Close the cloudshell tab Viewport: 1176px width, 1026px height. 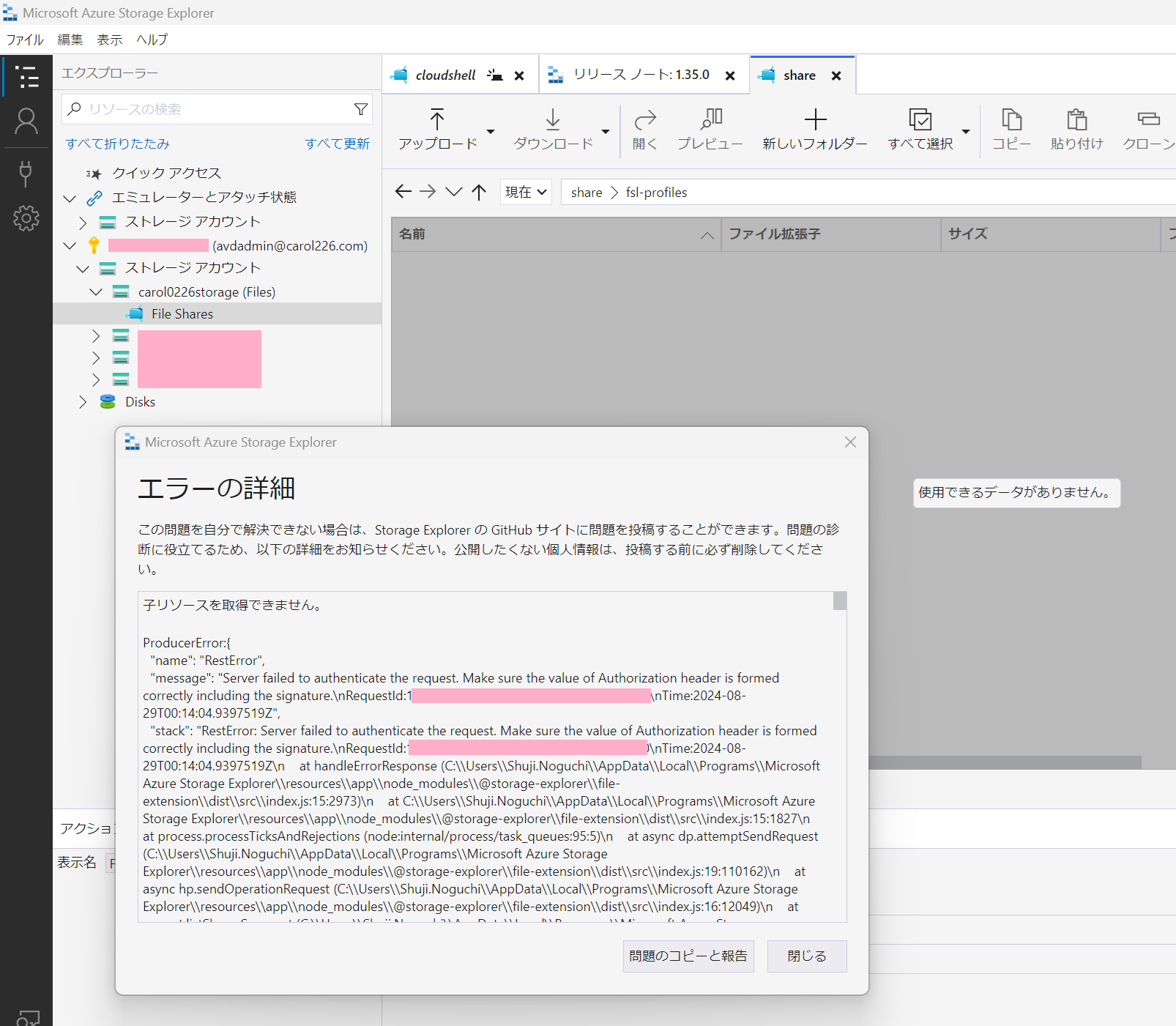[519, 75]
